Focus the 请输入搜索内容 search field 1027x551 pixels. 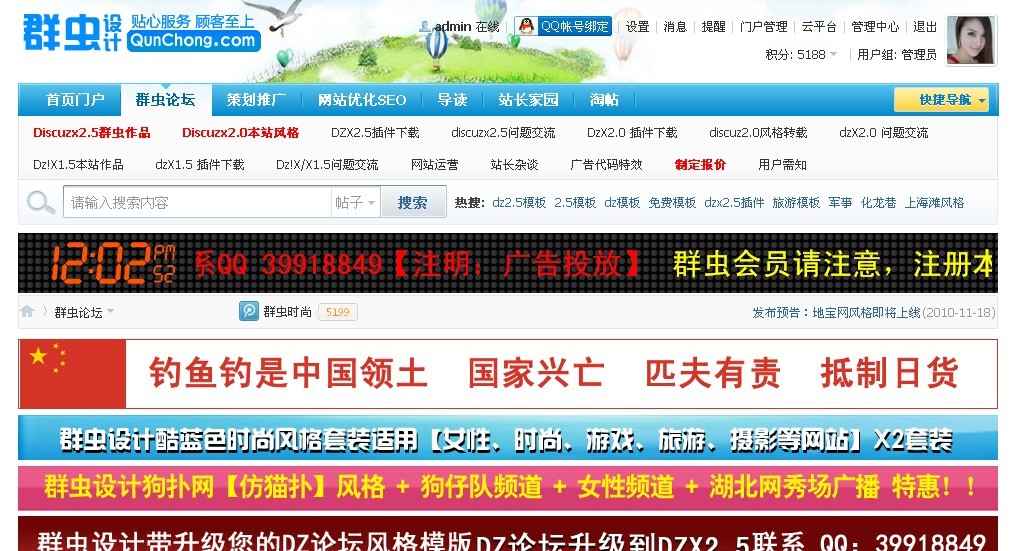[196, 202]
